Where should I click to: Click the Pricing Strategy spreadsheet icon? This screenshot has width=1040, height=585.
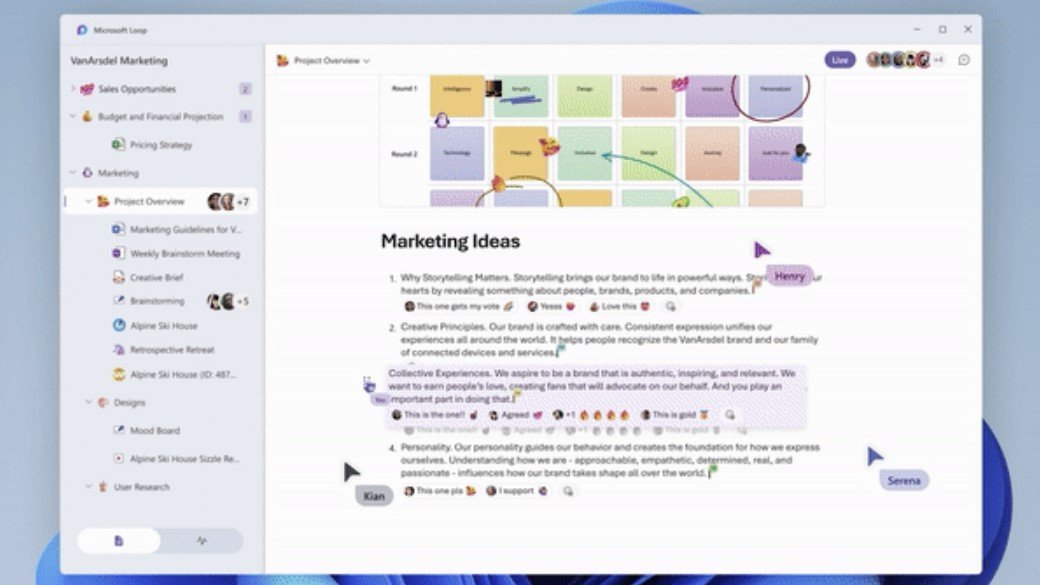tap(118, 145)
